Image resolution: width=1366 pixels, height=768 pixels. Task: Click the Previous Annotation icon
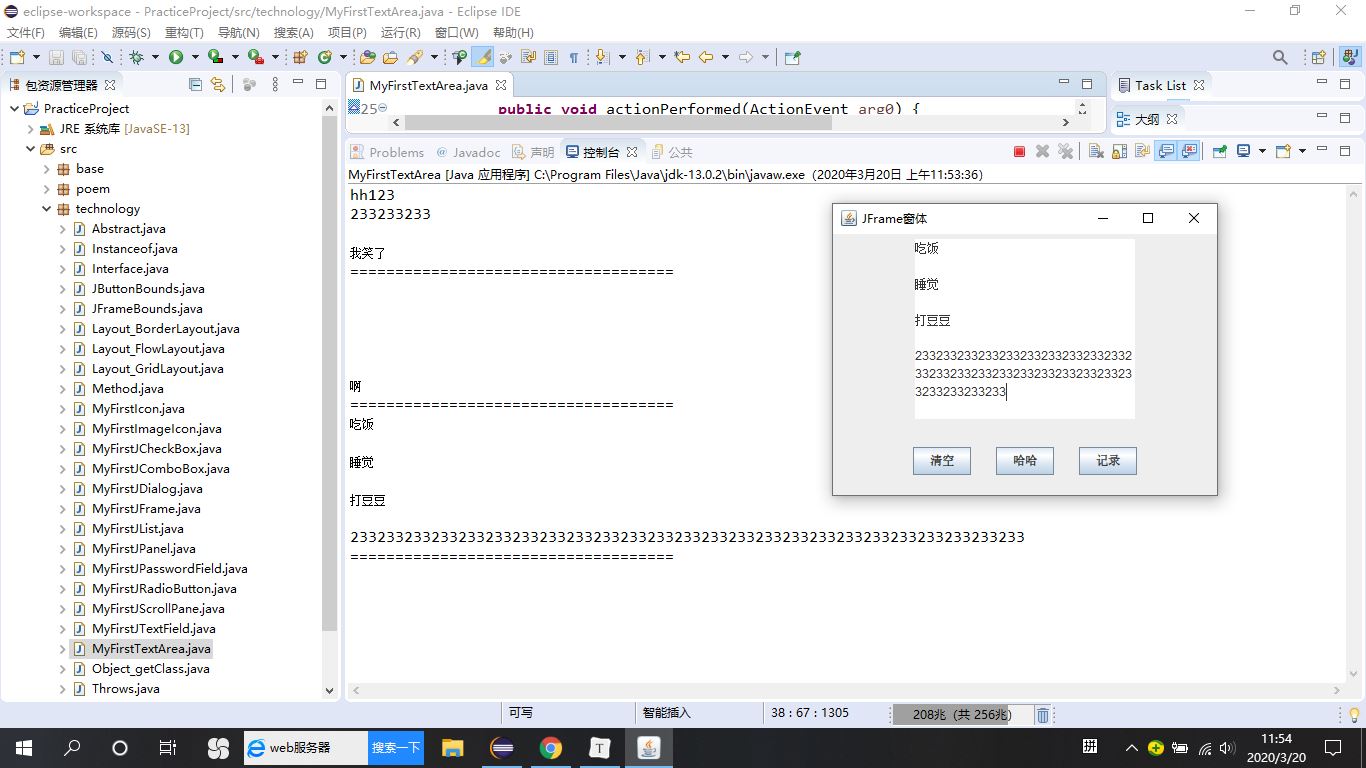point(641,57)
